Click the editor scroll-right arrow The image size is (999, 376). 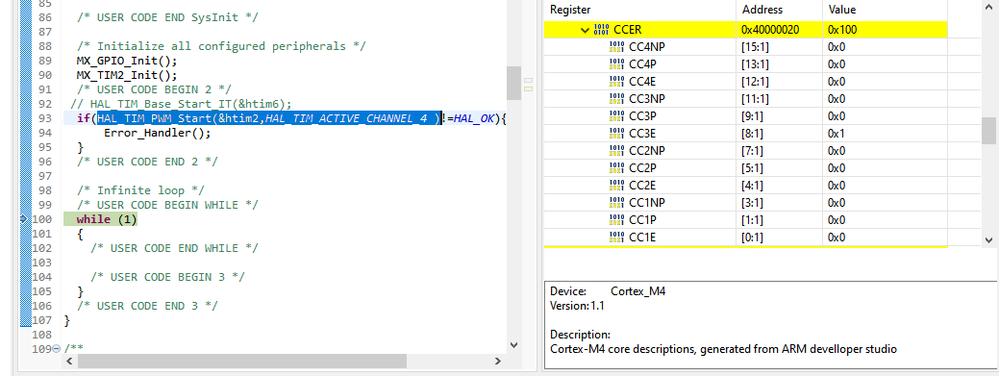(498, 361)
